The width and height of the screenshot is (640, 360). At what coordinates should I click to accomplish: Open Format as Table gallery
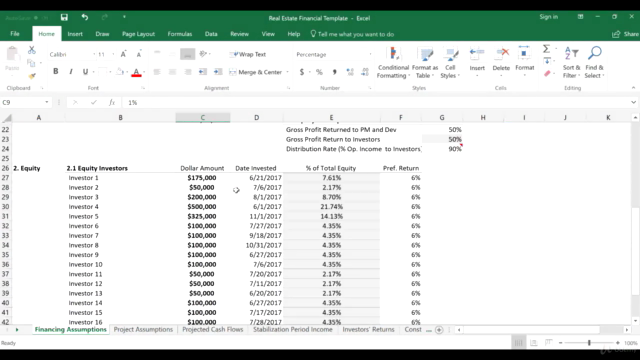[425, 62]
